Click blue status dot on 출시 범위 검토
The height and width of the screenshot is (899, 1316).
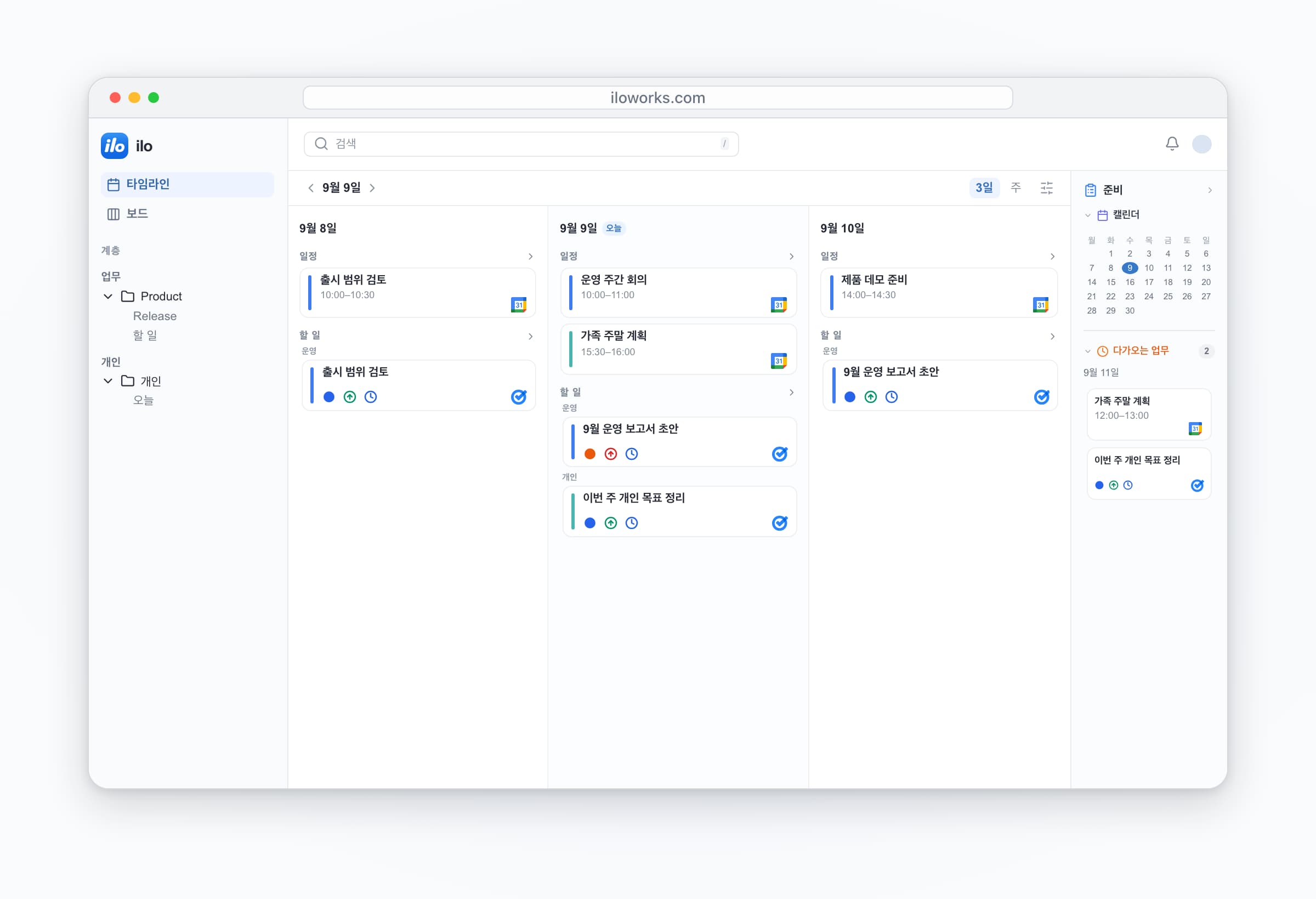(x=329, y=397)
